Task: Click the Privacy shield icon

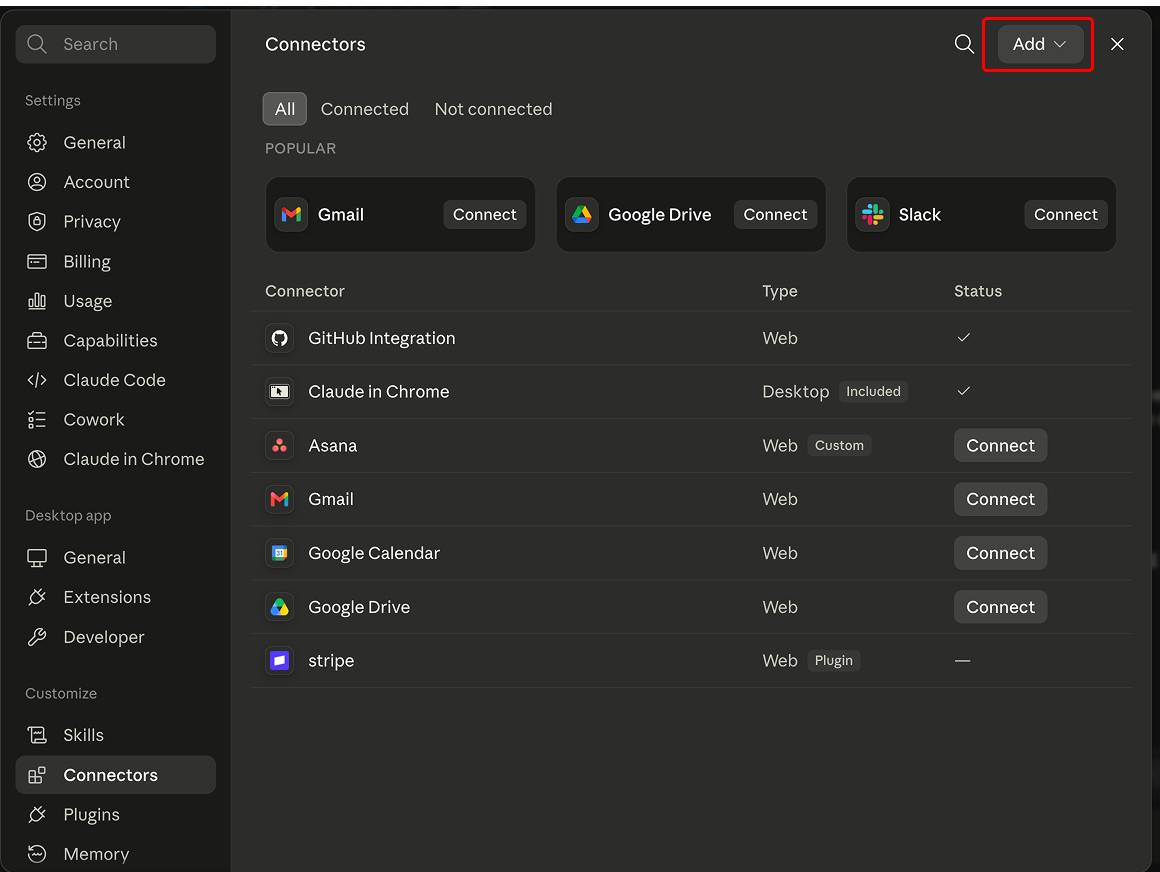Action: (37, 222)
